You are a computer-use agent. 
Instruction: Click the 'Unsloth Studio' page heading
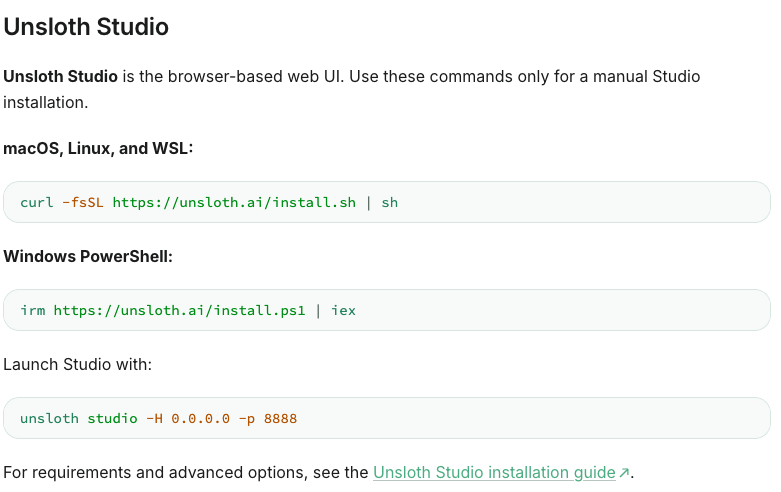click(x=86, y=27)
